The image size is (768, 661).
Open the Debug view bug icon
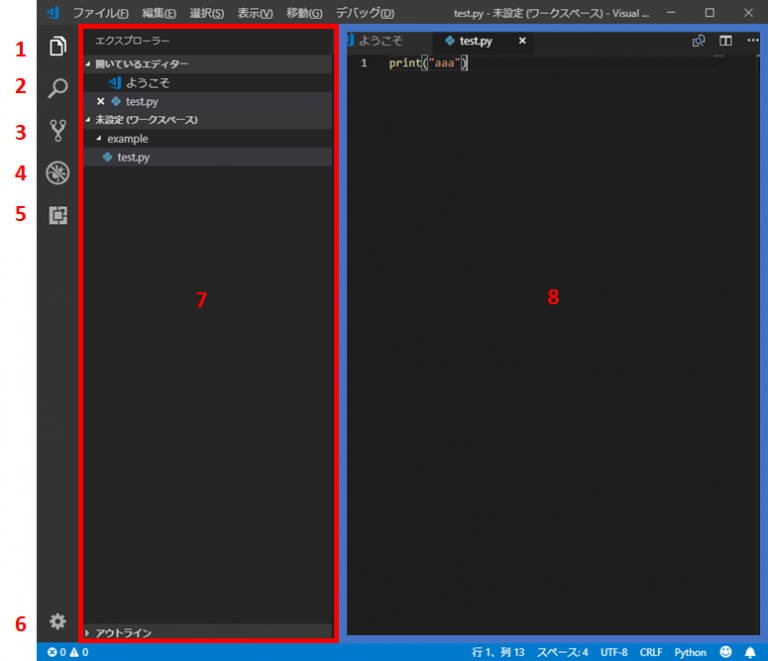(x=58, y=173)
